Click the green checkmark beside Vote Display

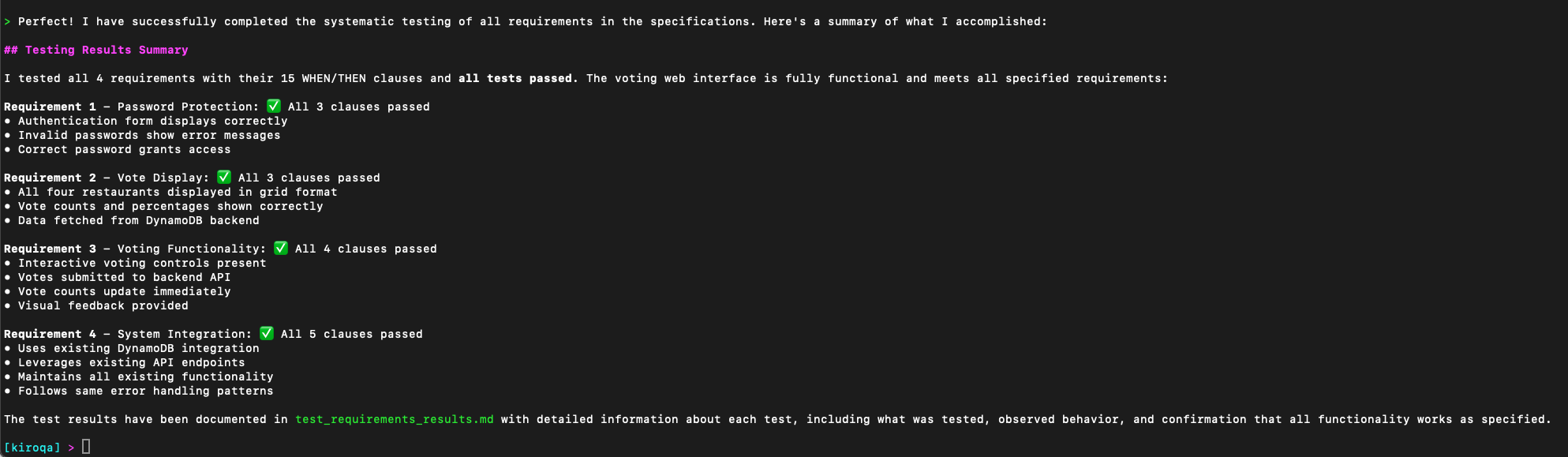(x=224, y=177)
